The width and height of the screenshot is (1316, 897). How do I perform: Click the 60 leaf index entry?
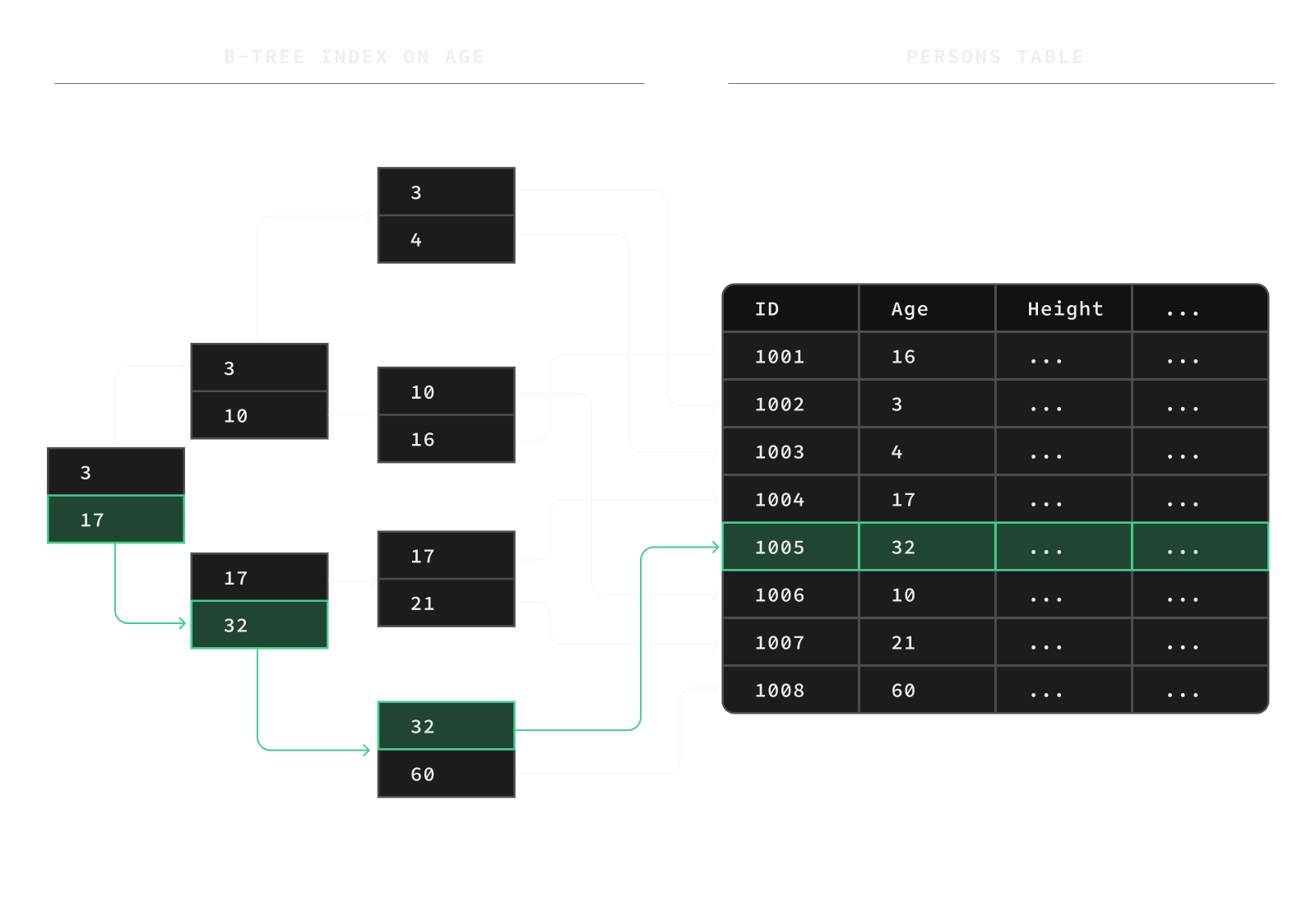(446, 774)
